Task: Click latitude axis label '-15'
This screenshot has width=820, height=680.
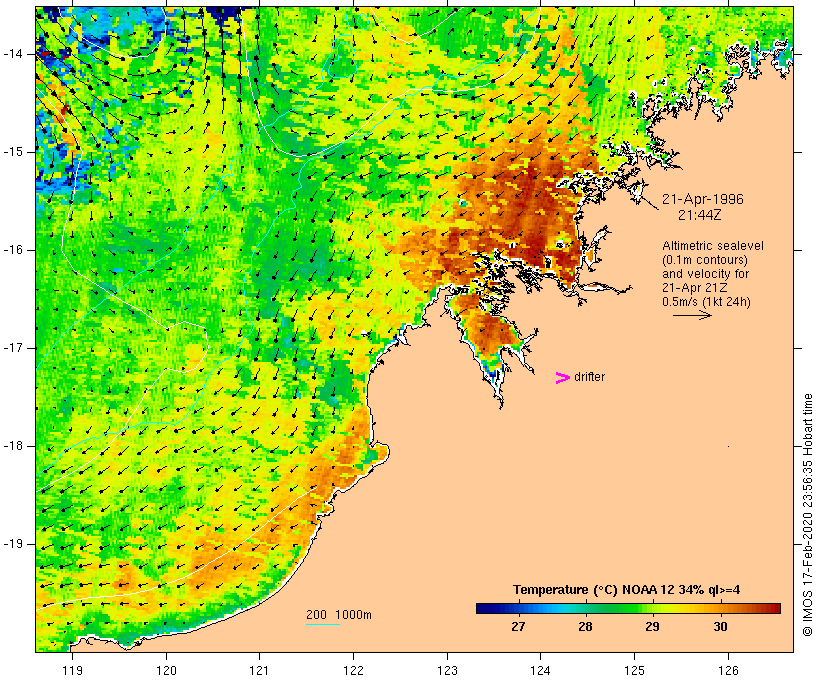Action: (x=13, y=152)
